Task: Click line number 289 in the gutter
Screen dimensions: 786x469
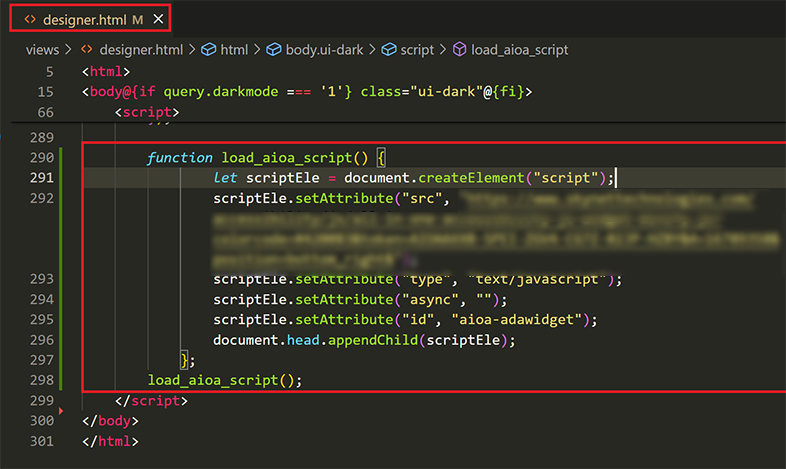Action: pyautogui.click(x=42, y=137)
